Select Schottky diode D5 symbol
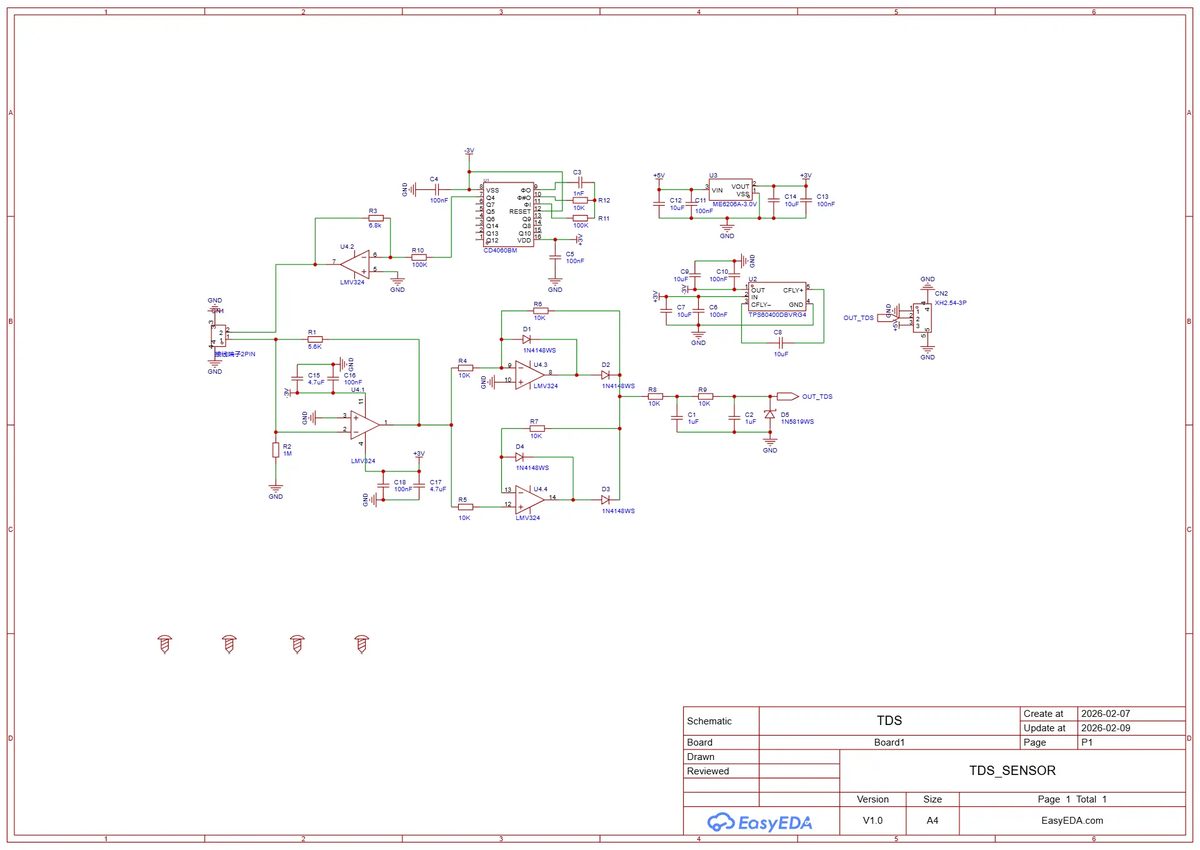The width and height of the screenshot is (1200, 850). (x=770, y=414)
